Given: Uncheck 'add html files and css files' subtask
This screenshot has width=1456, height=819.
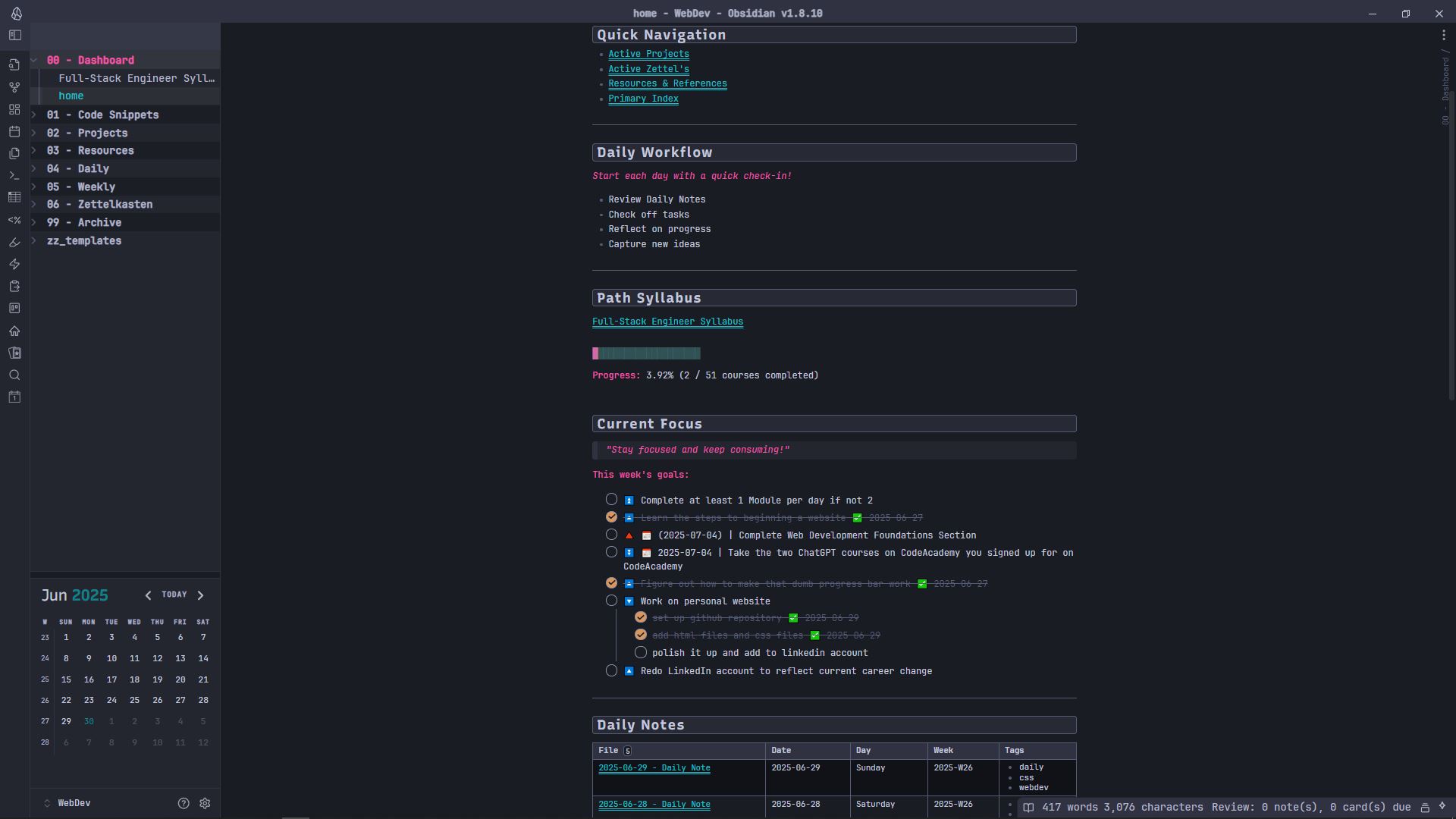Looking at the screenshot, I should pos(641,634).
